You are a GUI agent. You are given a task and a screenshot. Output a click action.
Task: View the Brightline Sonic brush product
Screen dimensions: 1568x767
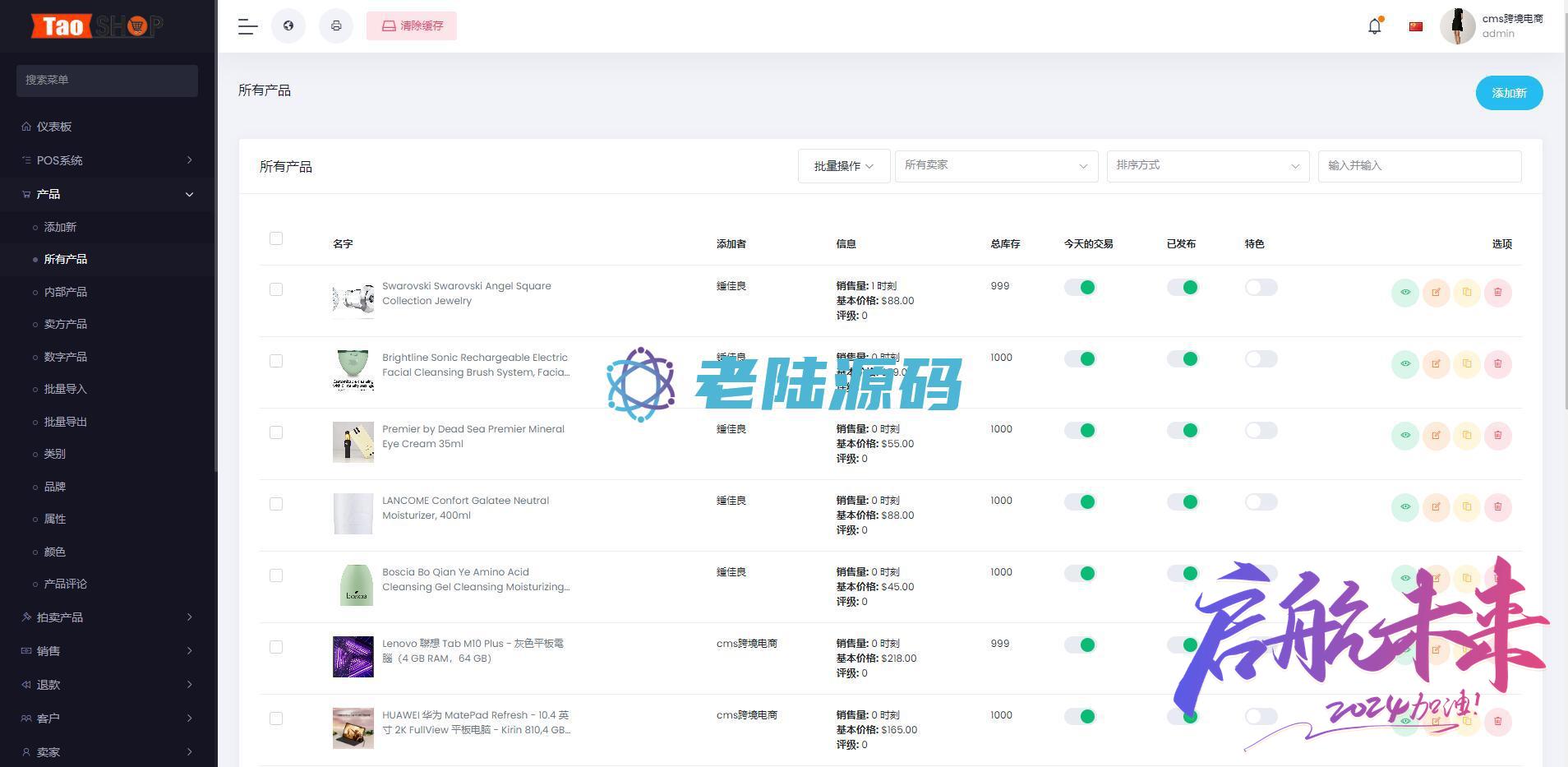click(1405, 364)
